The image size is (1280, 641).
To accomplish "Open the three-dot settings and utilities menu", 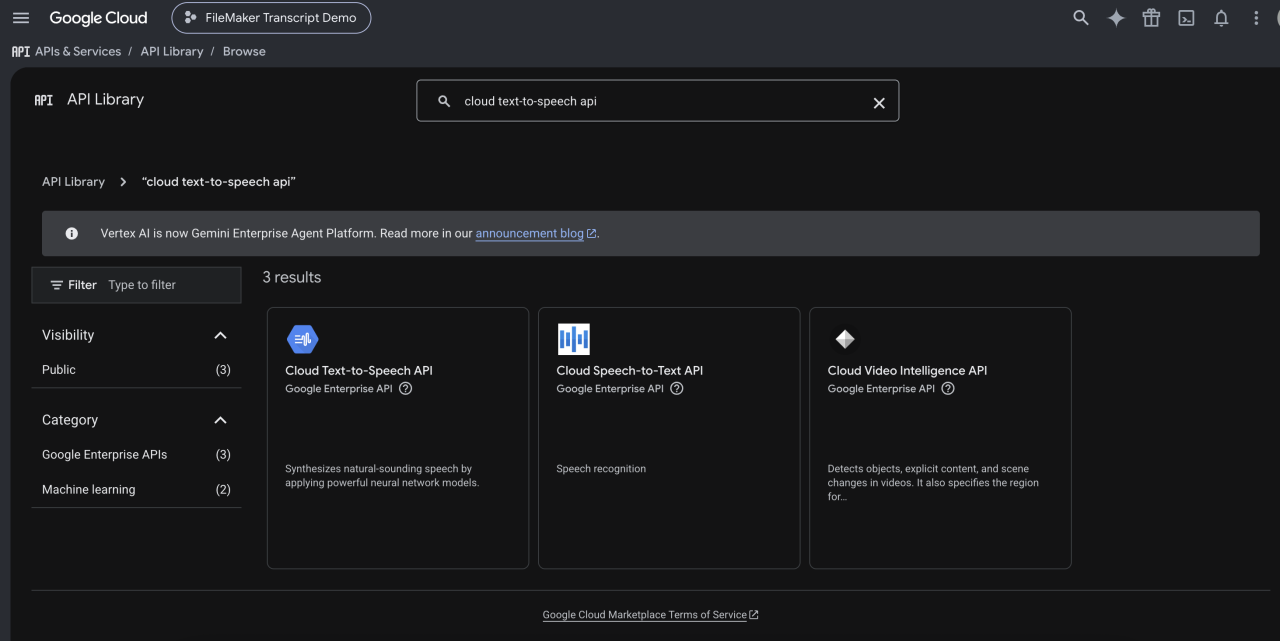I will coord(1256,18).
